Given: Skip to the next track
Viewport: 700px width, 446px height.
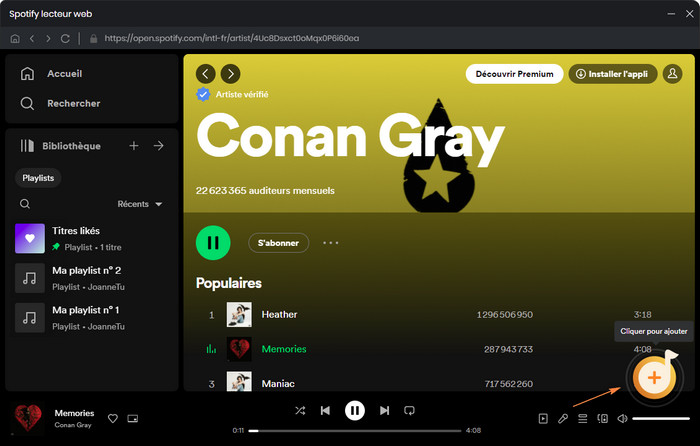Looking at the screenshot, I should point(384,410).
